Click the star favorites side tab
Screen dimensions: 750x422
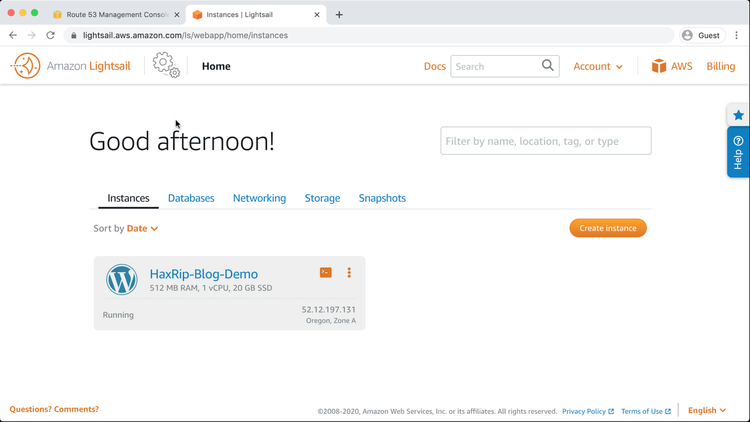pyautogui.click(x=738, y=115)
